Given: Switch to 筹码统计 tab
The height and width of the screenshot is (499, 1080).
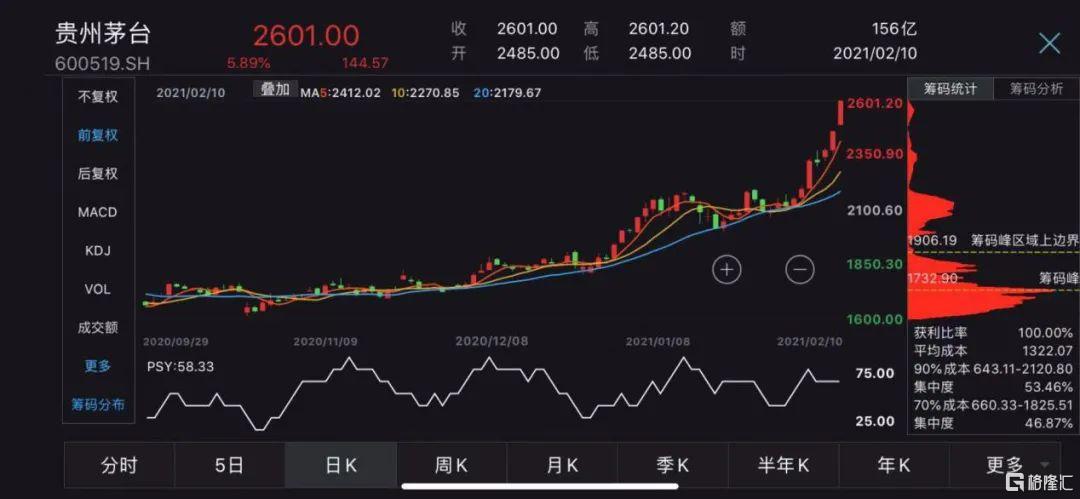Looking at the screenshot, I should click(951, 90).
